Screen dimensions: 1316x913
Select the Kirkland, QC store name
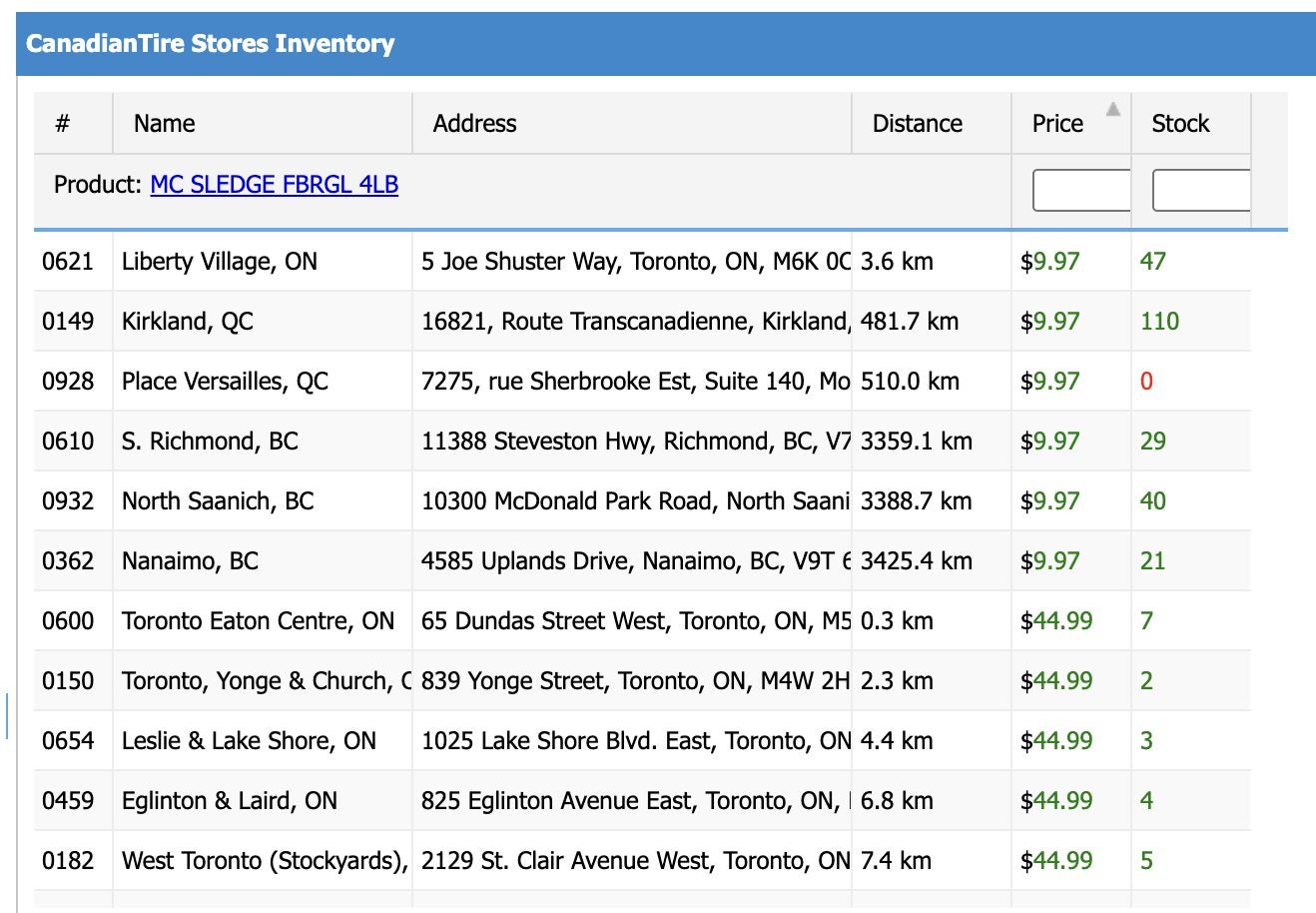188,322
